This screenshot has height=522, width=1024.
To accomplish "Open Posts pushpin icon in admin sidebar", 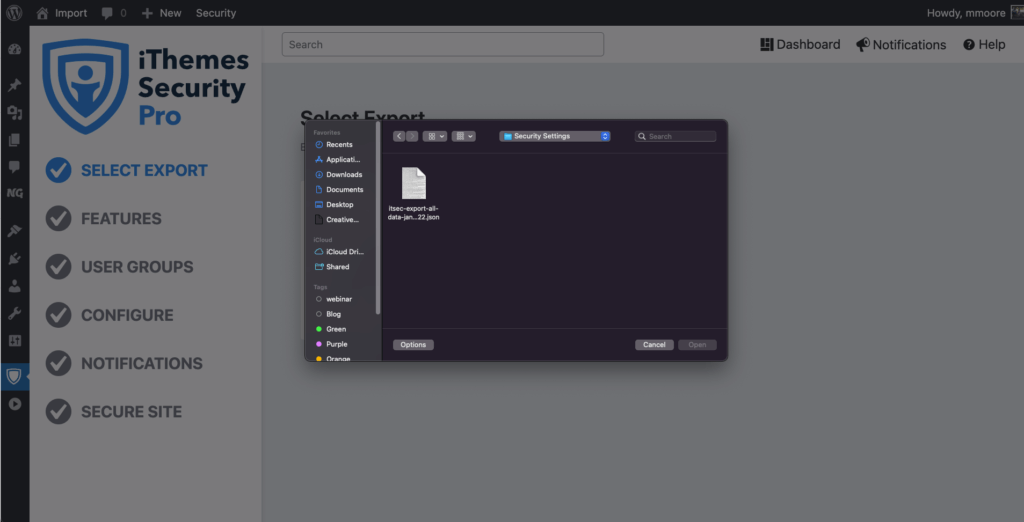I will (14, 86).
